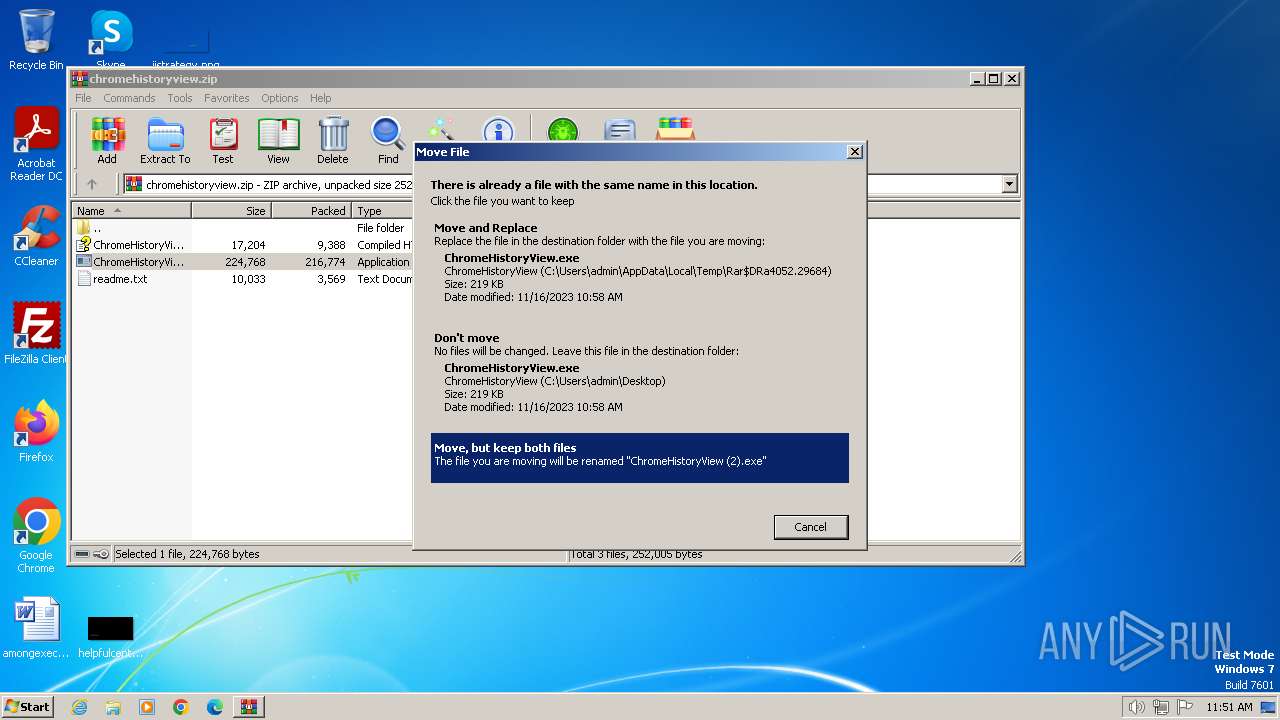The image size is (1280, 720).
Task: Open Chrome from the taskbar
Action: (x=181, y=707)
